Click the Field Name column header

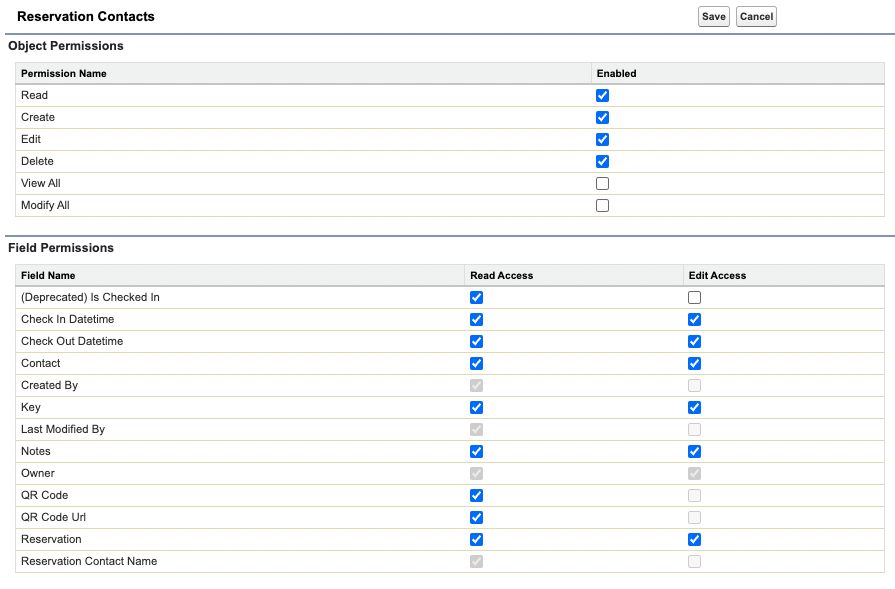click(x=48, y=275)
